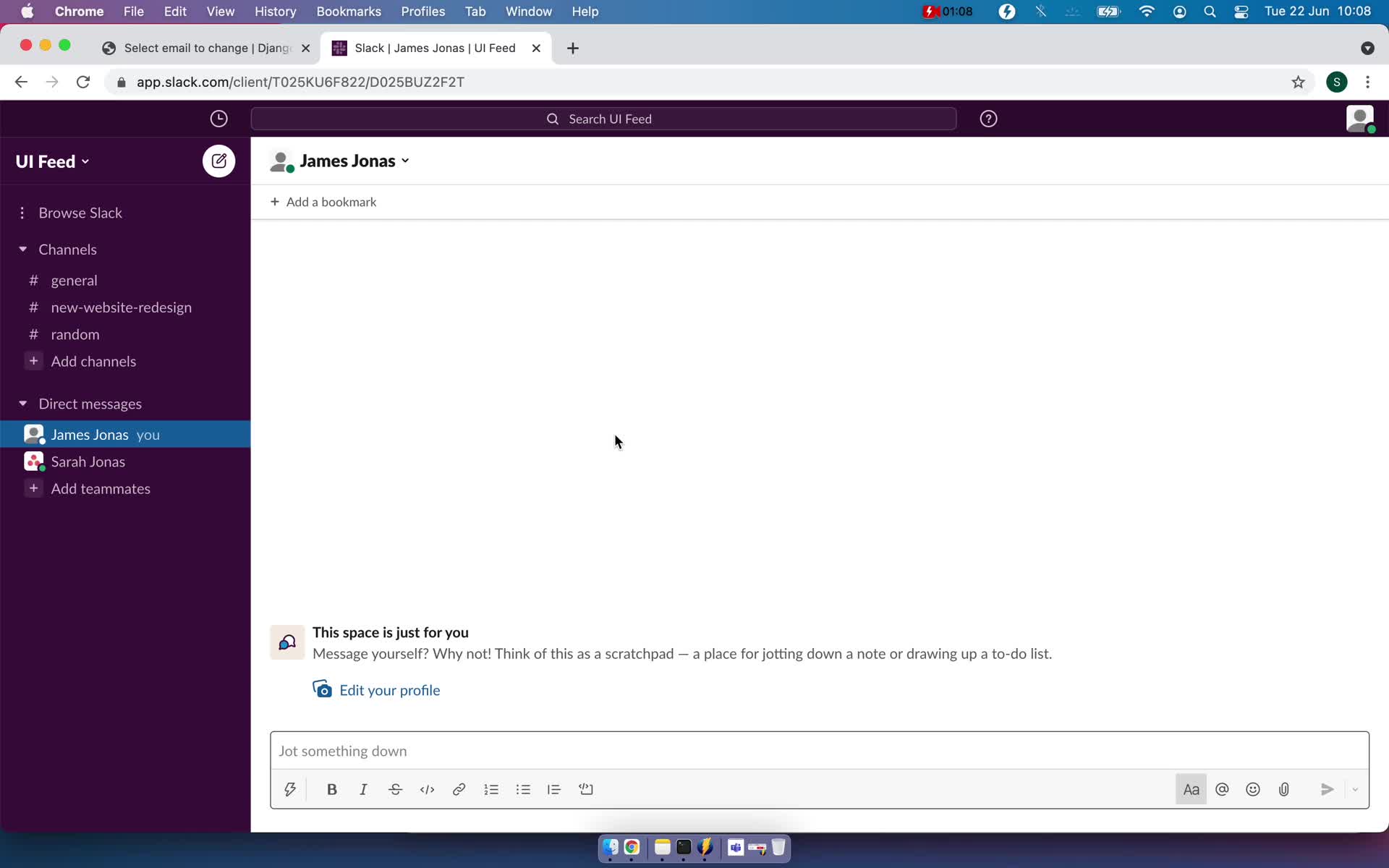Image resolution: width=1389 pixels, height=868 pixels.
Task: Select the Emoji picker icon
Action: tap(1253, 789)
